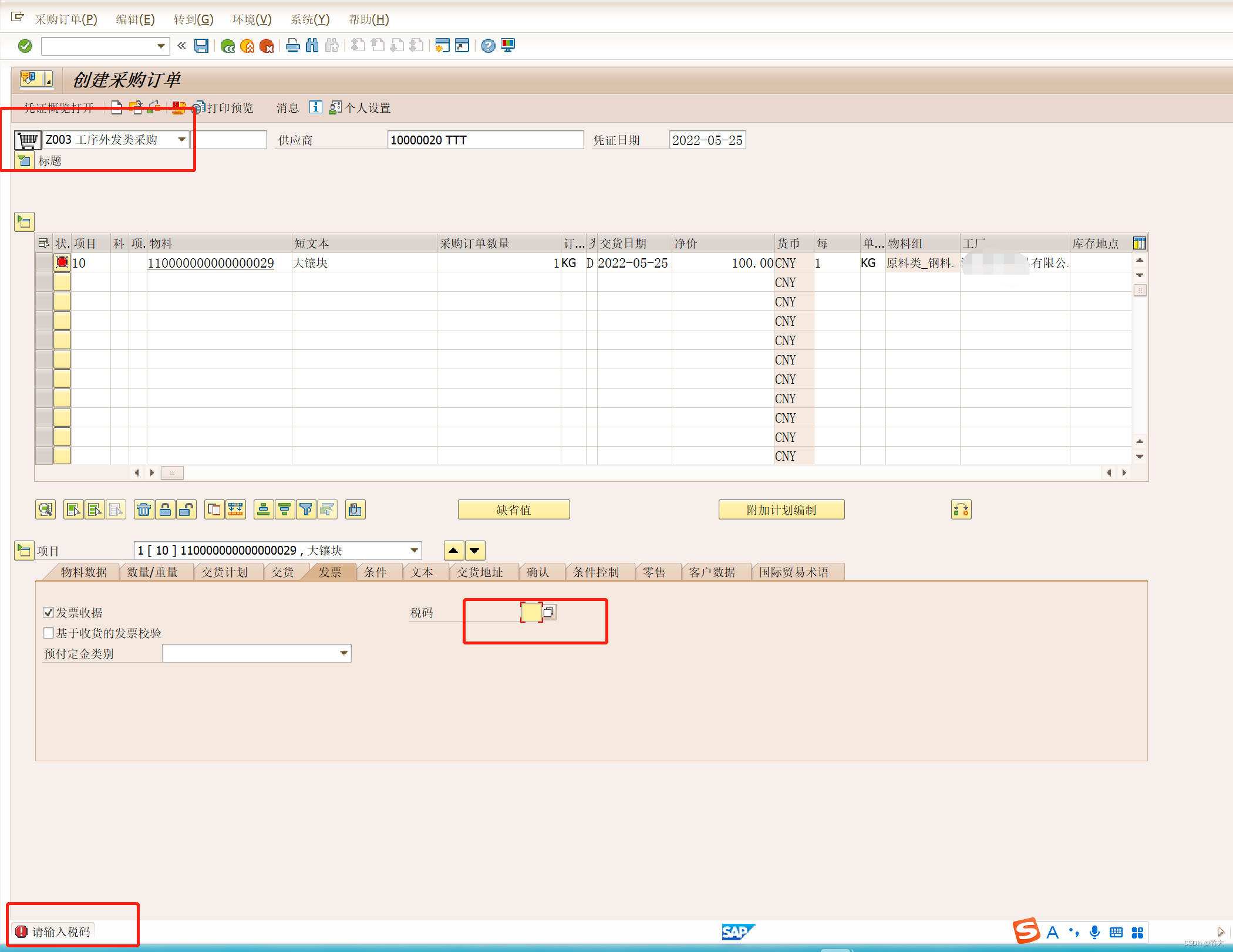Delete selected item row with trash icon
This screenshot has height=952, width=1233.
pos(144,509)
